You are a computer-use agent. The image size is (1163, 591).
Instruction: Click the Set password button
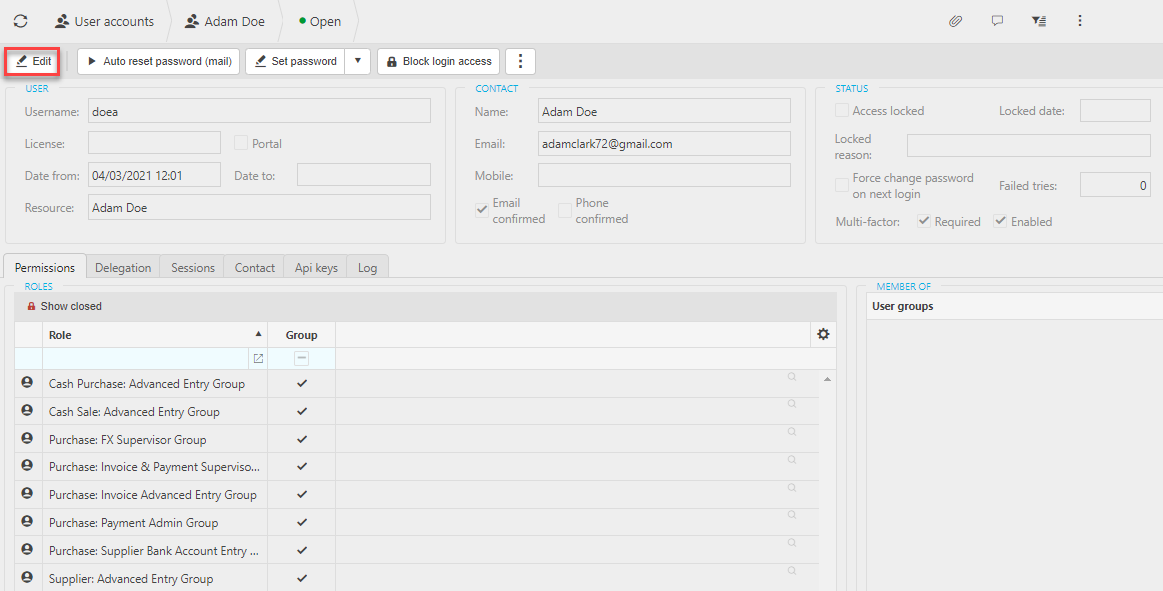[295, 62]
